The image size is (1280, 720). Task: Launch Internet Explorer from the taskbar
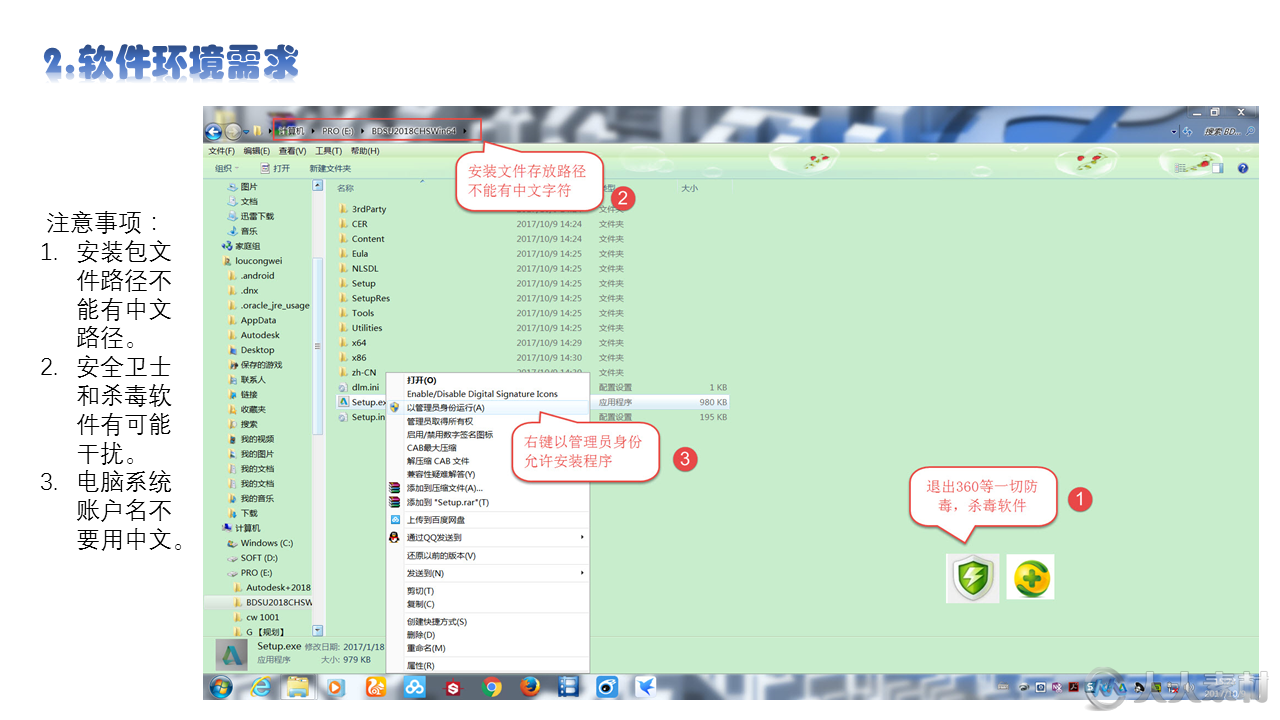tap(261, 687)
